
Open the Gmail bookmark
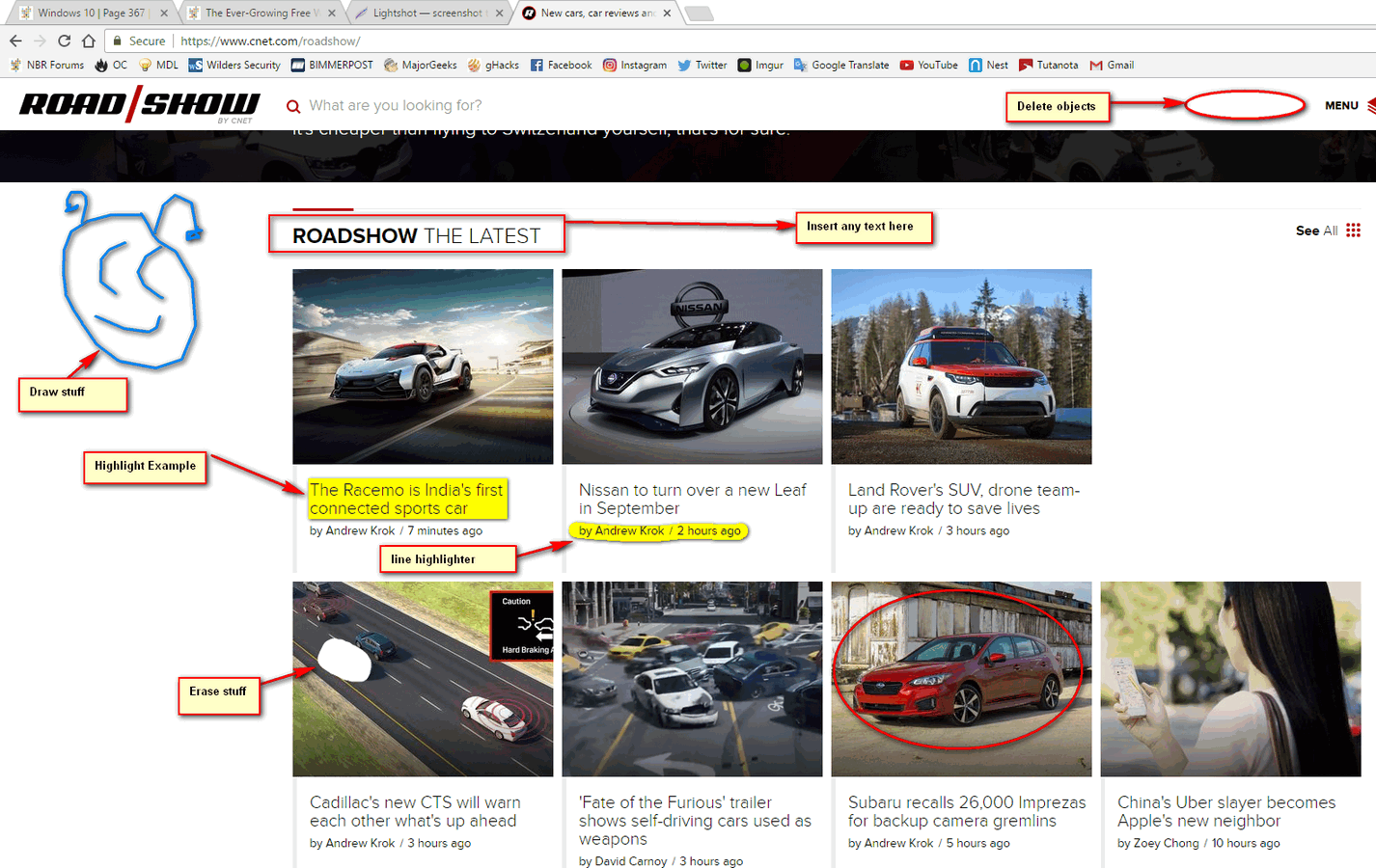coord(1112,66)
